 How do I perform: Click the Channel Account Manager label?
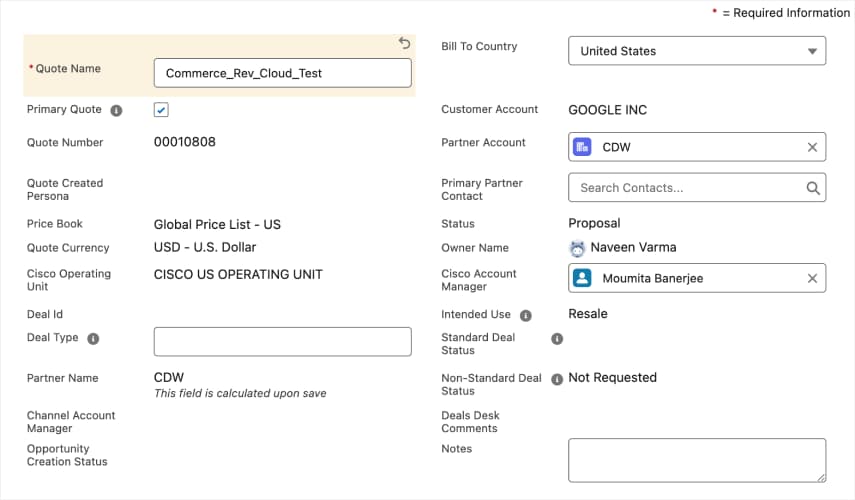tap(71, 421)
